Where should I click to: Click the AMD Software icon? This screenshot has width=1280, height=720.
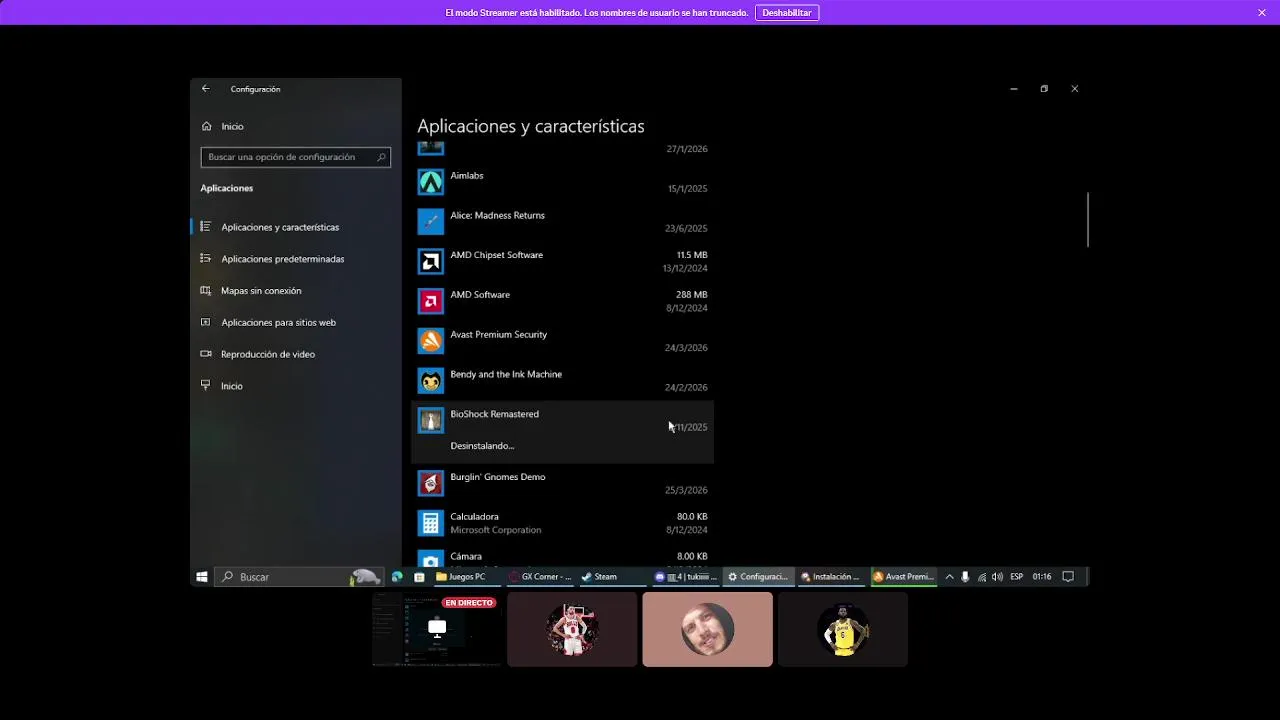[x=431, y=301]
